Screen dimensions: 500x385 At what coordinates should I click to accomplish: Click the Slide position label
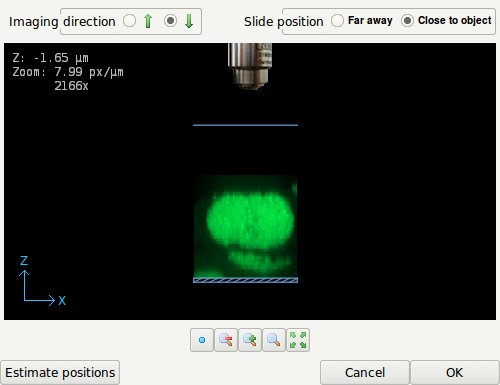284,22
